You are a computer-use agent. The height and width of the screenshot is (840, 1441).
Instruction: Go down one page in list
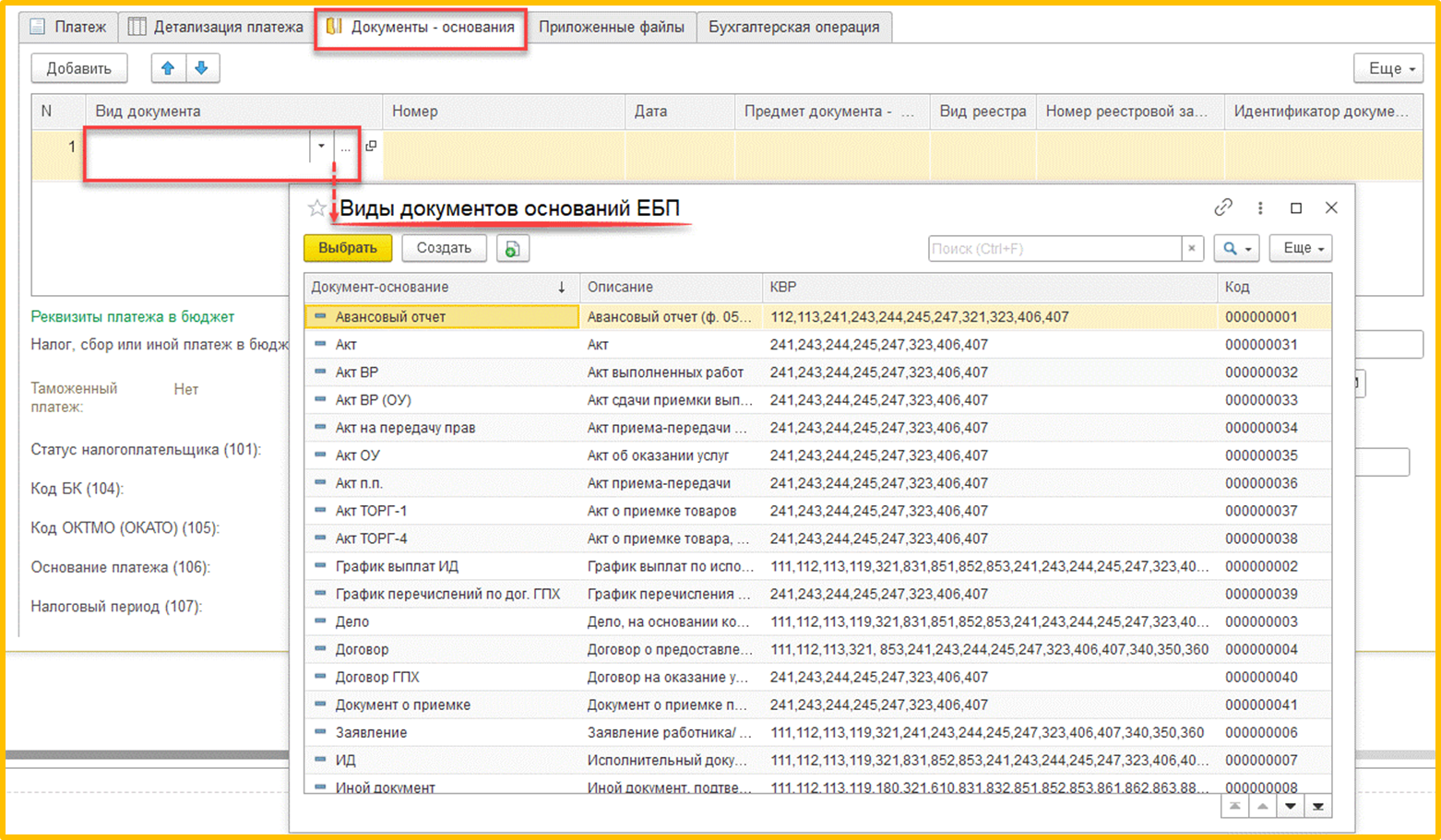tap(1290, 807)
